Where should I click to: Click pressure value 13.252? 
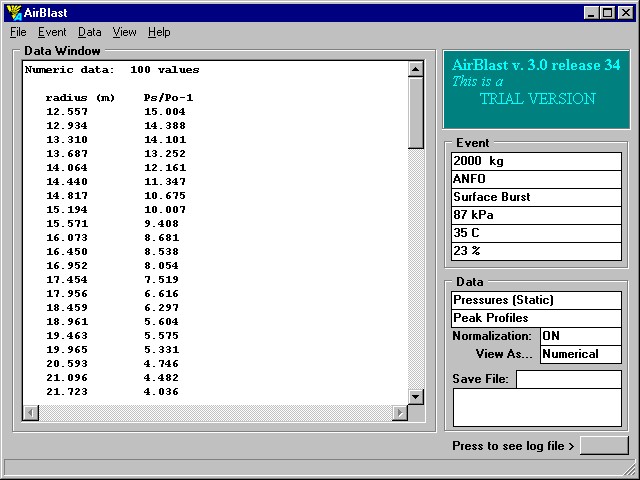165,154
